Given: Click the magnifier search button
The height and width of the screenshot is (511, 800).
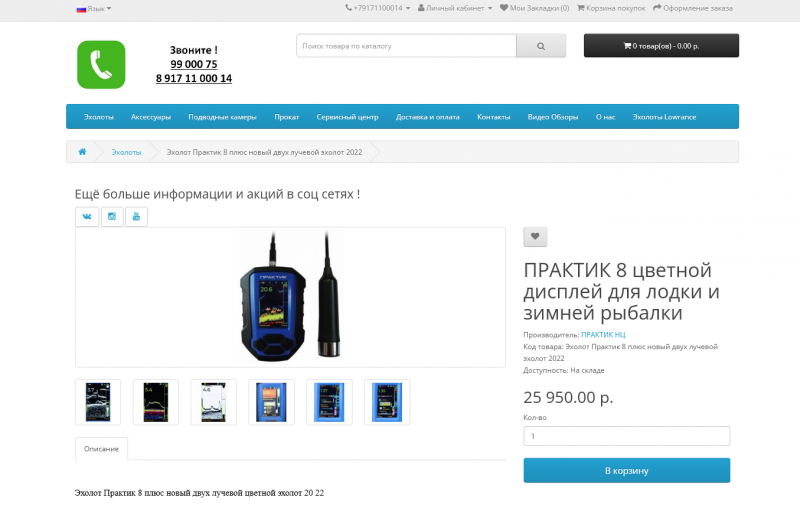Looking at the screenshot, I should pyautogui.click(x=541, y=46).
